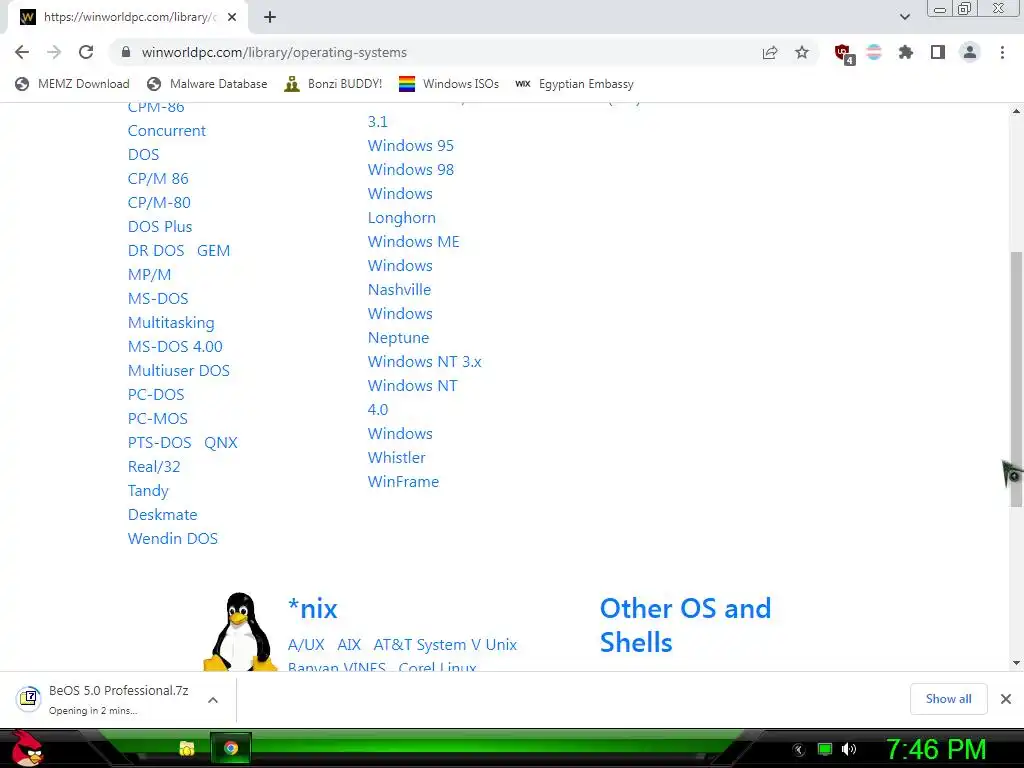The width and height of the screenshot is (1024, 768).
Task: Open the PC-DOS link
Action: point(156,394)
